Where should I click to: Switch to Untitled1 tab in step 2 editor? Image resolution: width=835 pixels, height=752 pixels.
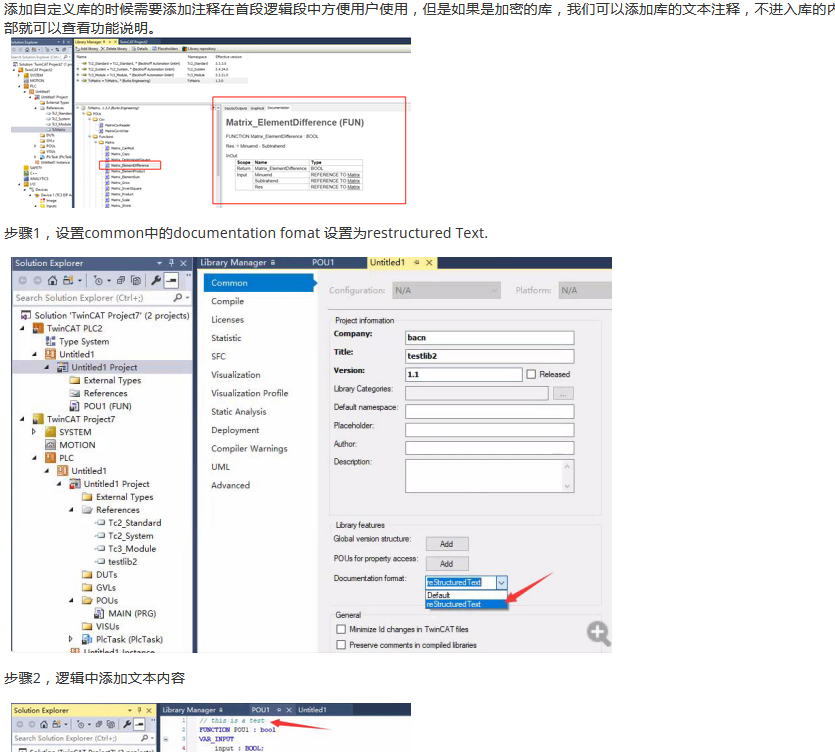[312, 710]
